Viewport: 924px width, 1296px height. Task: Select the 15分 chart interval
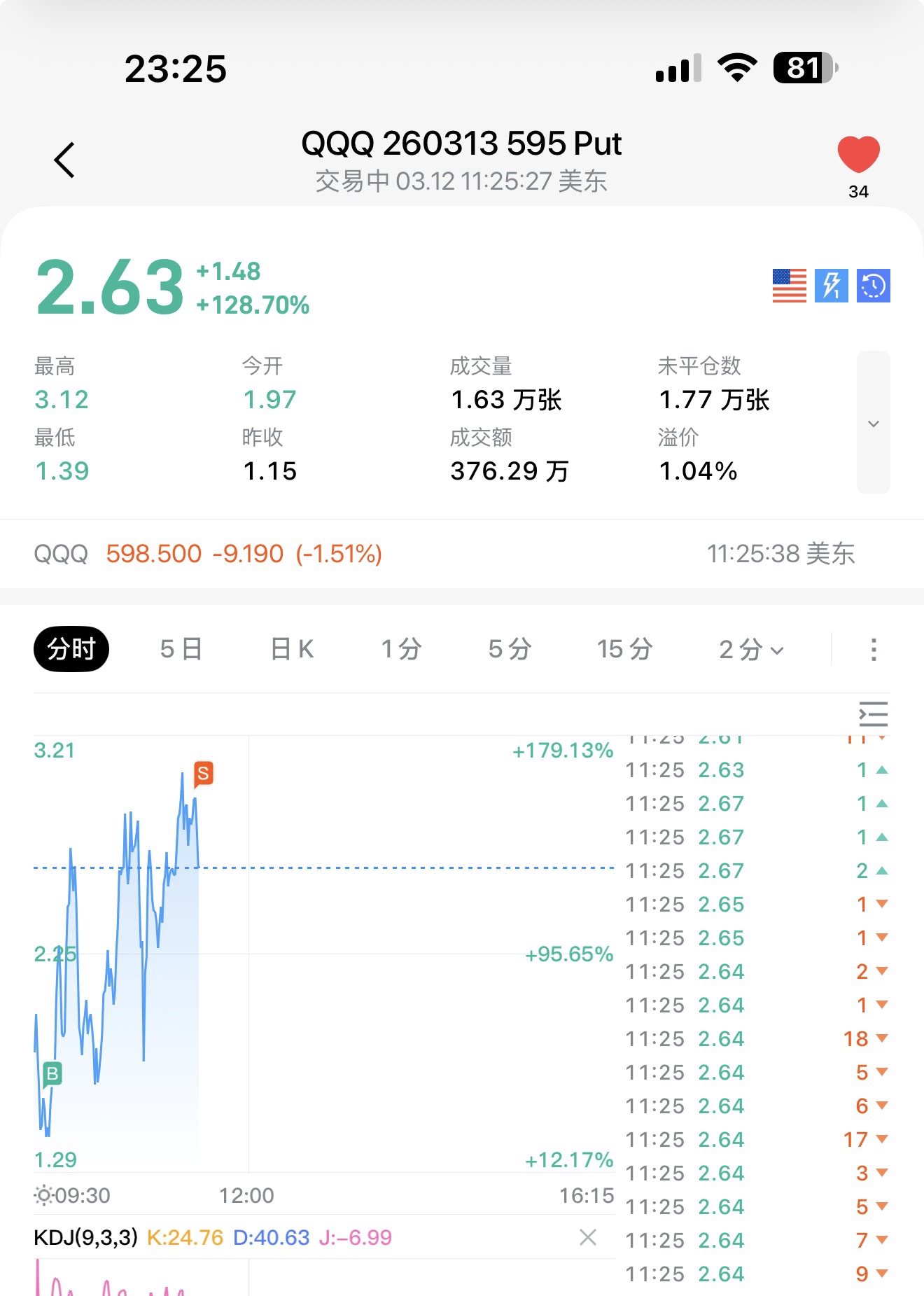(x=624, y=649)
